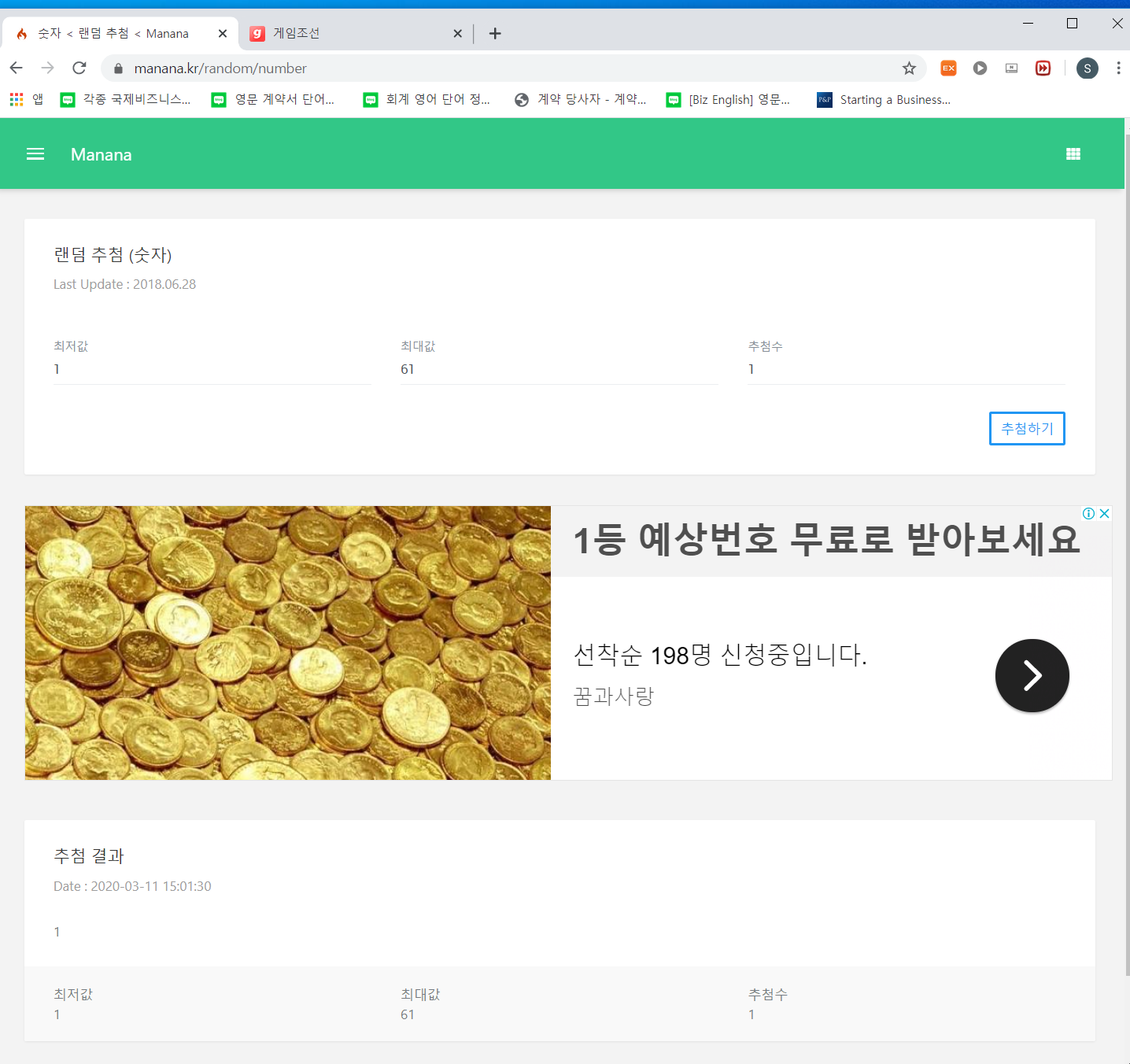Image resolution: width=1130 pixels, height=1064 pixels.
Task: Focus the 최저값 input field
Action: click(212, 370)
